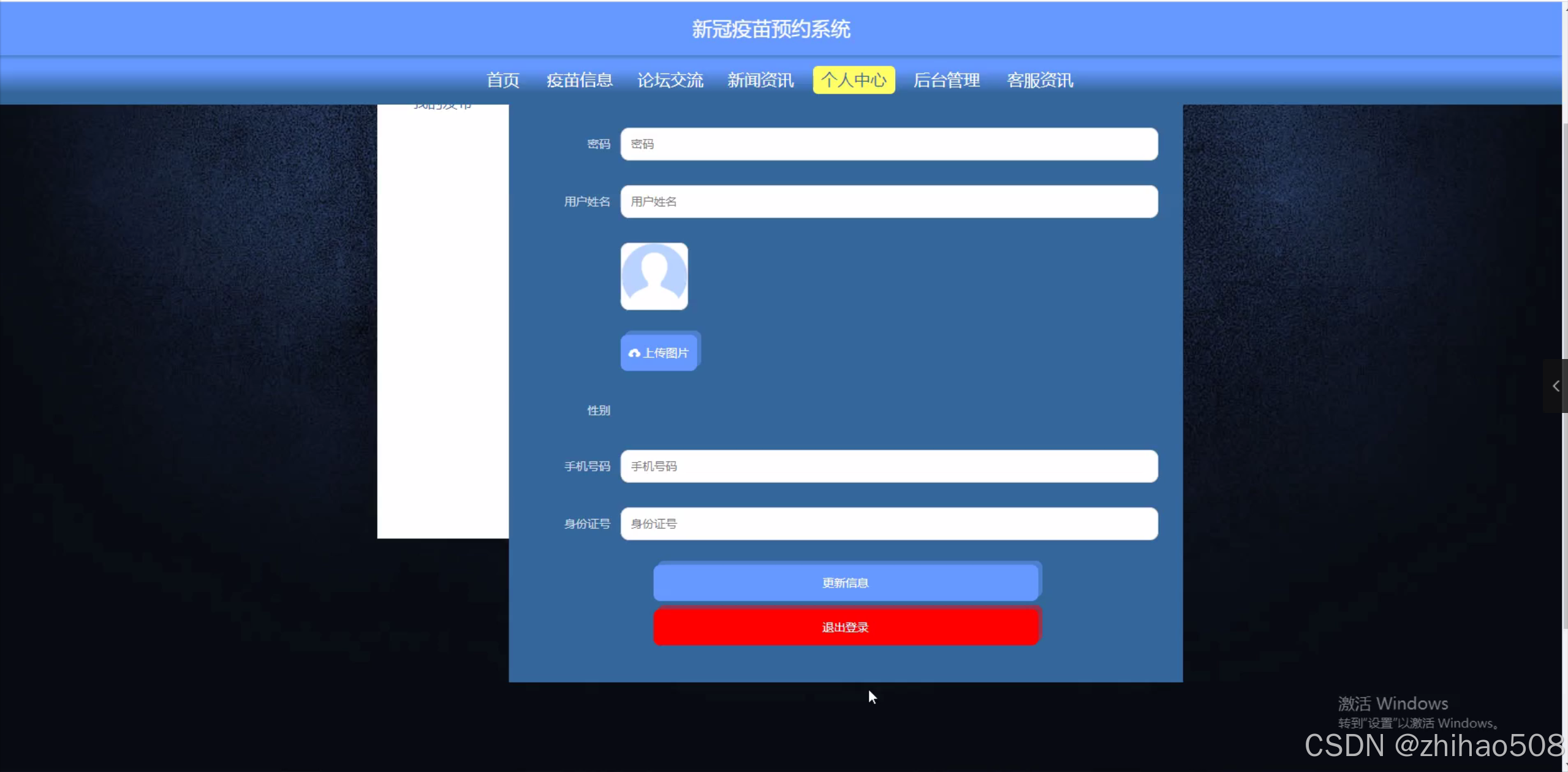
Task: Click the 身份证号 ID number field
Action: click(888, 524)
